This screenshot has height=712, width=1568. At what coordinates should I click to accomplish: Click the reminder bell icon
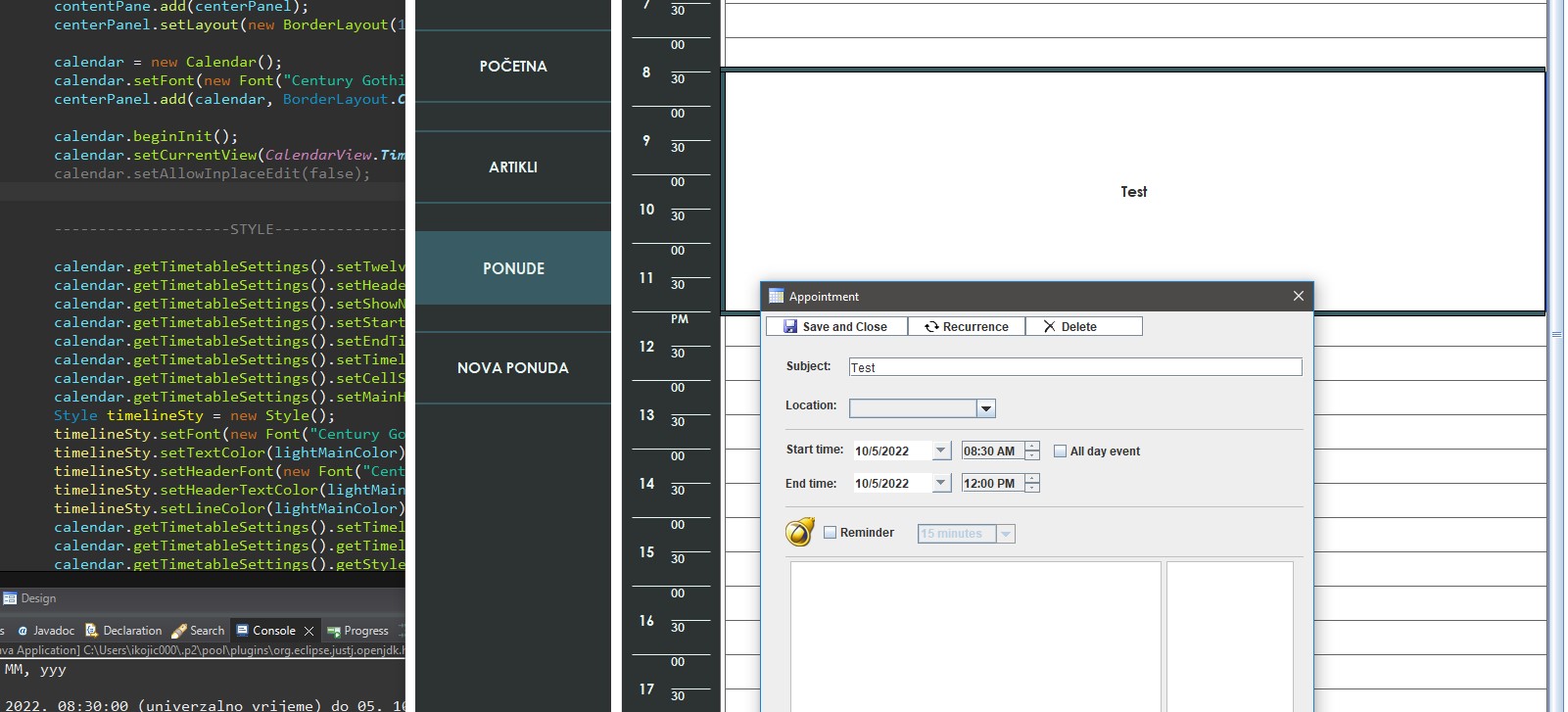(x=799, y=532)
